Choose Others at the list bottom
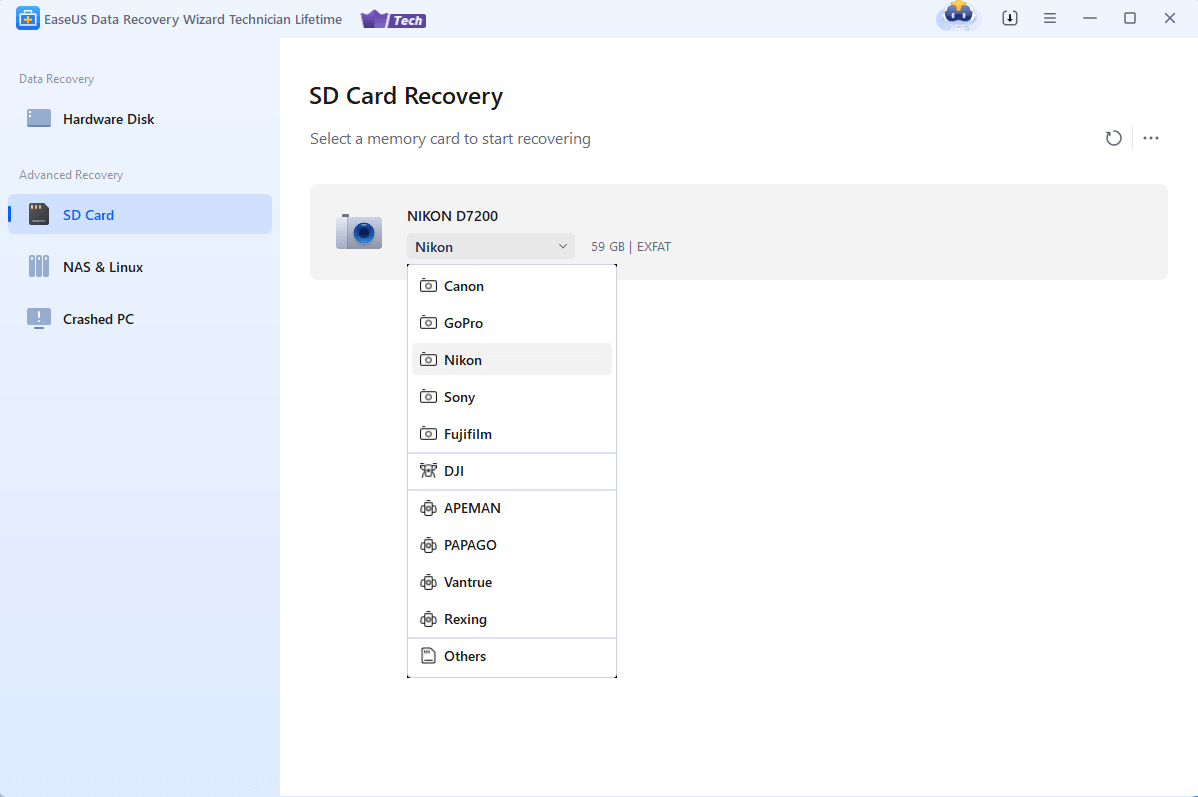Viewport: 1198px width, 797px height. click(x=465, y=656)
